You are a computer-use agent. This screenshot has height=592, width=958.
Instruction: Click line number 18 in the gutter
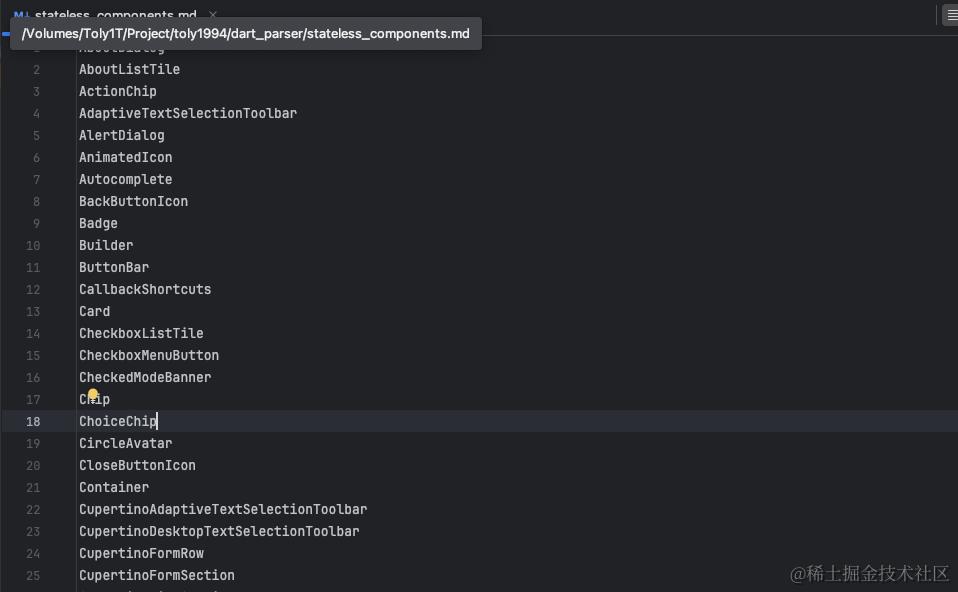click(33, 422)
